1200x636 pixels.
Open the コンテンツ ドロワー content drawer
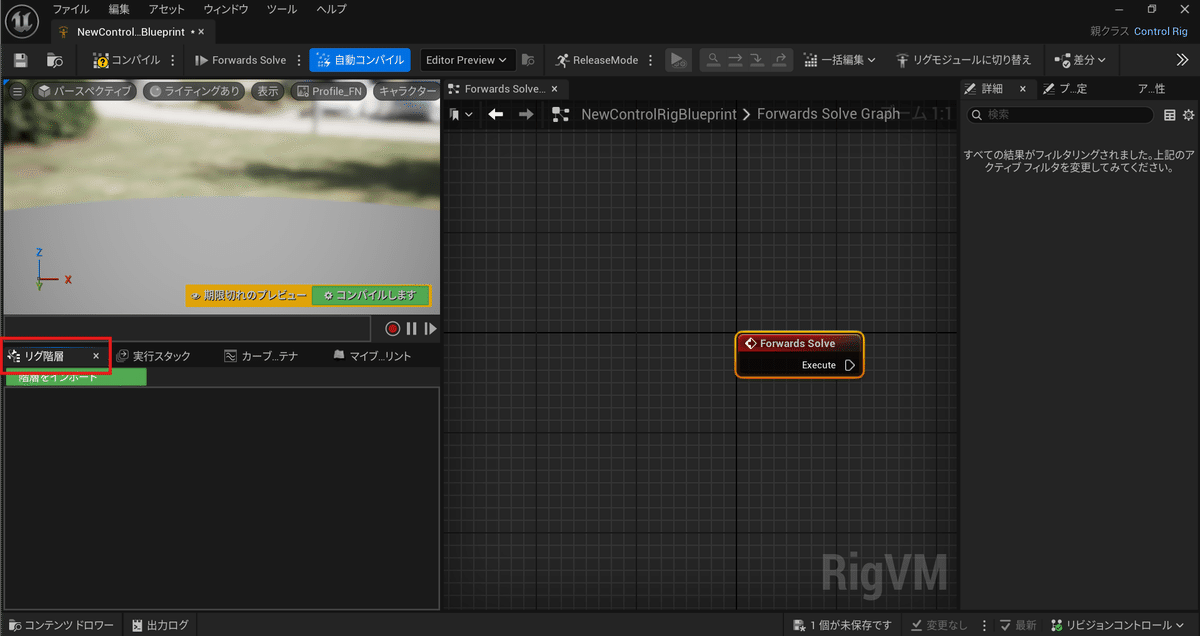(63, 625)
